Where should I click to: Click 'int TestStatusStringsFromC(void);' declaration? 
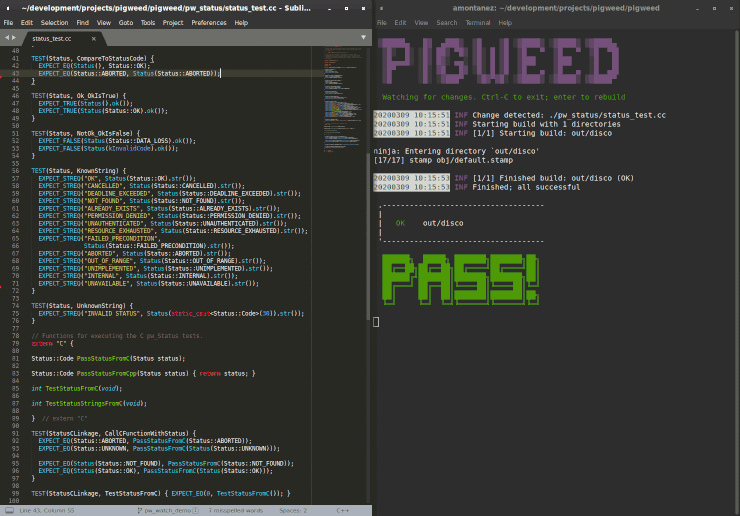tap(89, 404)
